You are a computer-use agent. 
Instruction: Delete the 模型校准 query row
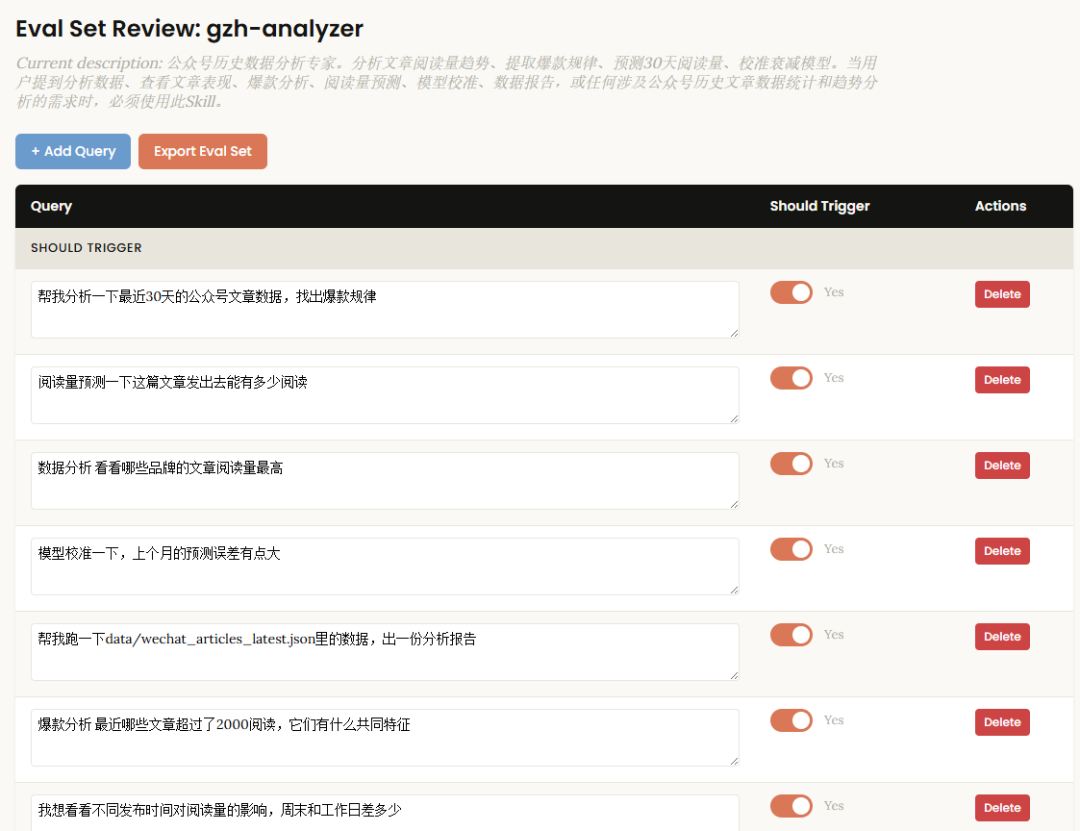[x=1002, y=550]
